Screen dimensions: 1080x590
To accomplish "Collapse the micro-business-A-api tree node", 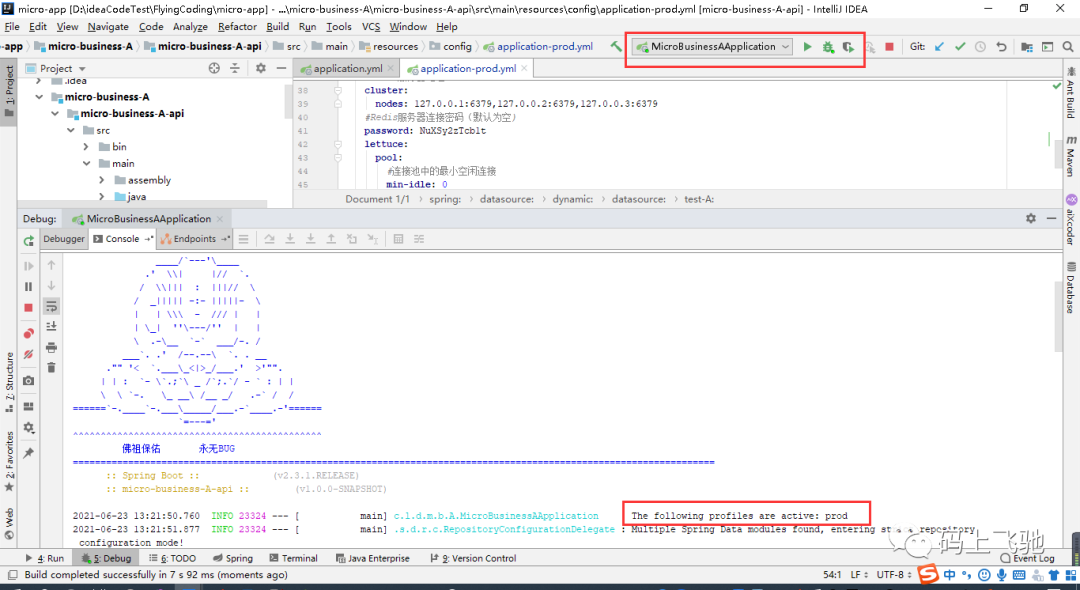I will tap(55, 114).
